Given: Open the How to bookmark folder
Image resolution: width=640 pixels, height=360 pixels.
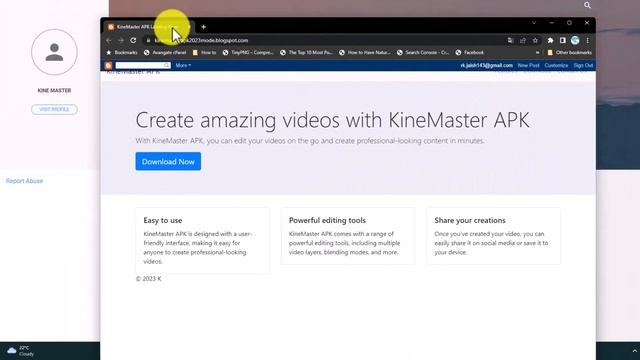Looking at the screenshot, I should [204, 53].
